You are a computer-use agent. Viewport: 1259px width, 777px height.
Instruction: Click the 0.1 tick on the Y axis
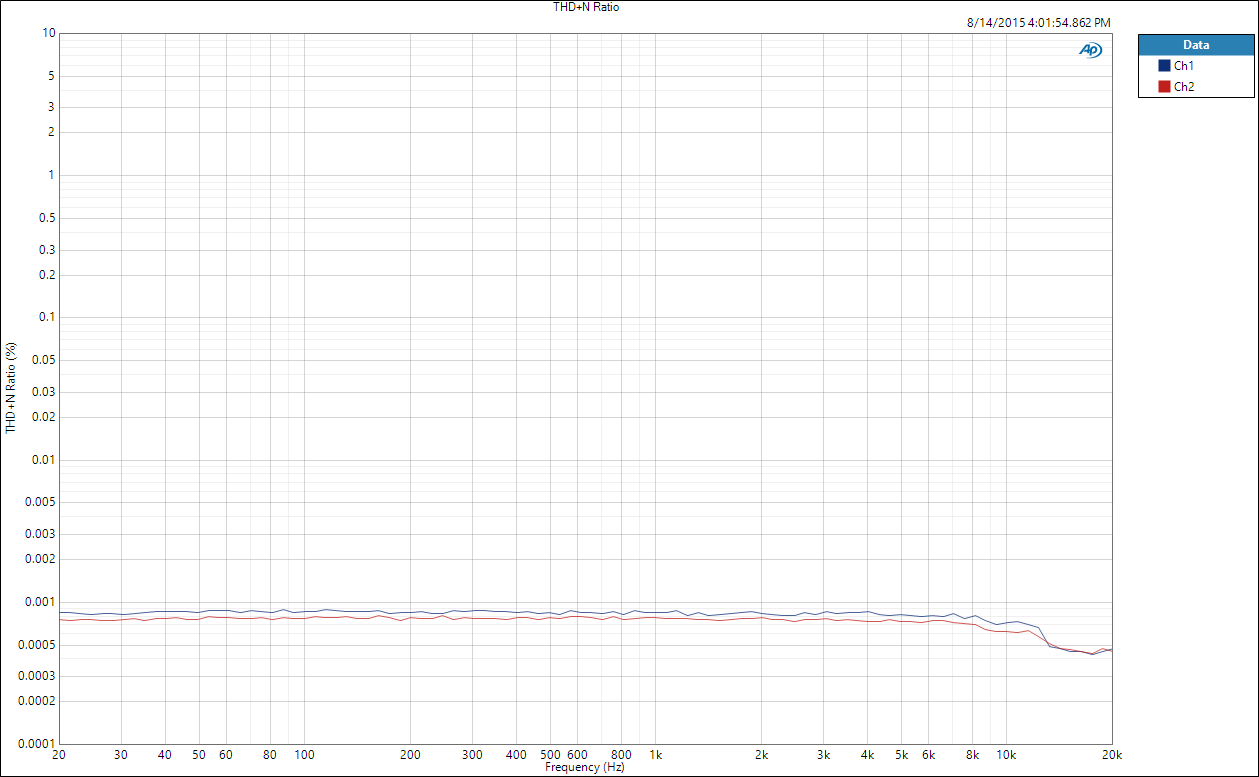(46, 318)
